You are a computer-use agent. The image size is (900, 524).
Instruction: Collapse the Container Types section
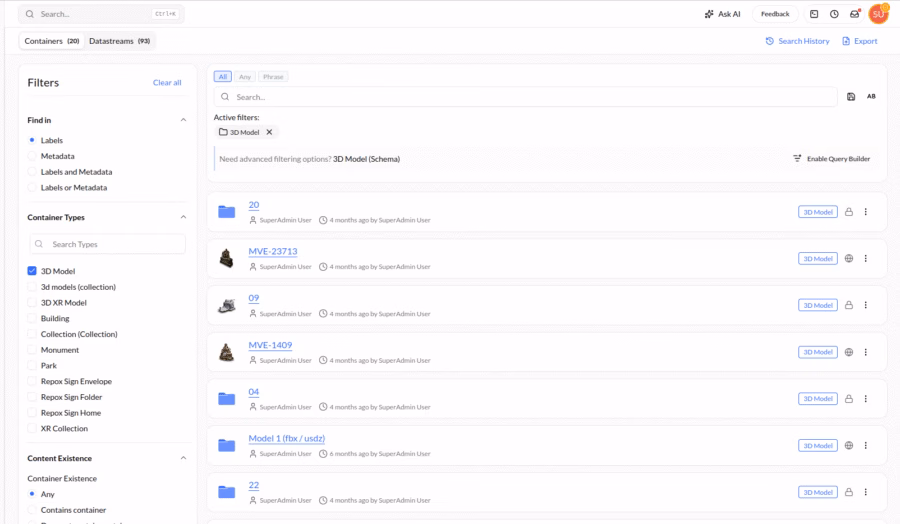point(183,217)
